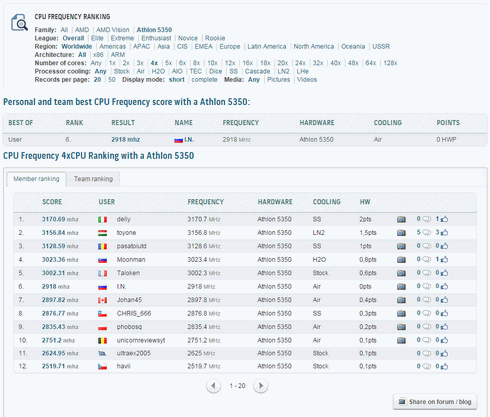Open the screenshot icon in delly's row

tap(401, 219)
